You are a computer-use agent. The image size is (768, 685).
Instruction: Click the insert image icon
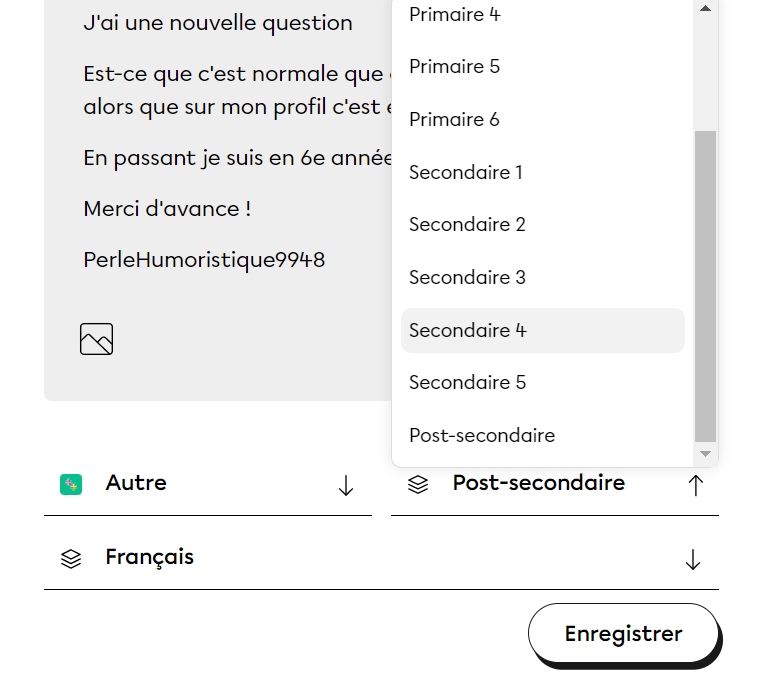[x=96, y=339]
